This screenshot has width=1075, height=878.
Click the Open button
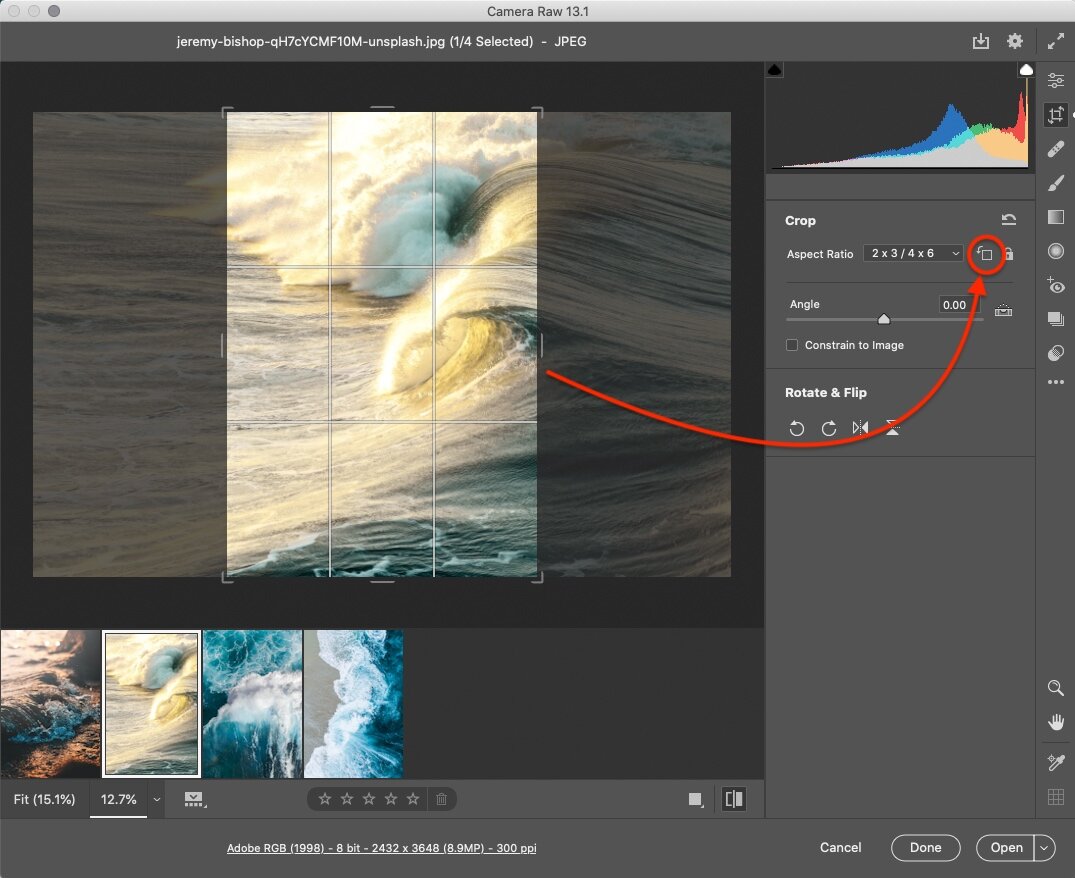pos(1006,848)
